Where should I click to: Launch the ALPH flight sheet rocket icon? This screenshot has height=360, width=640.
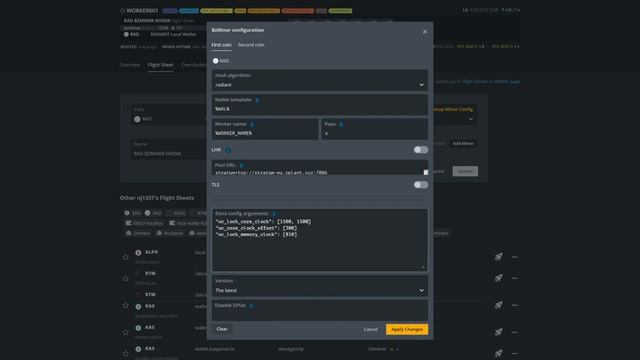[x=498, y=257]
